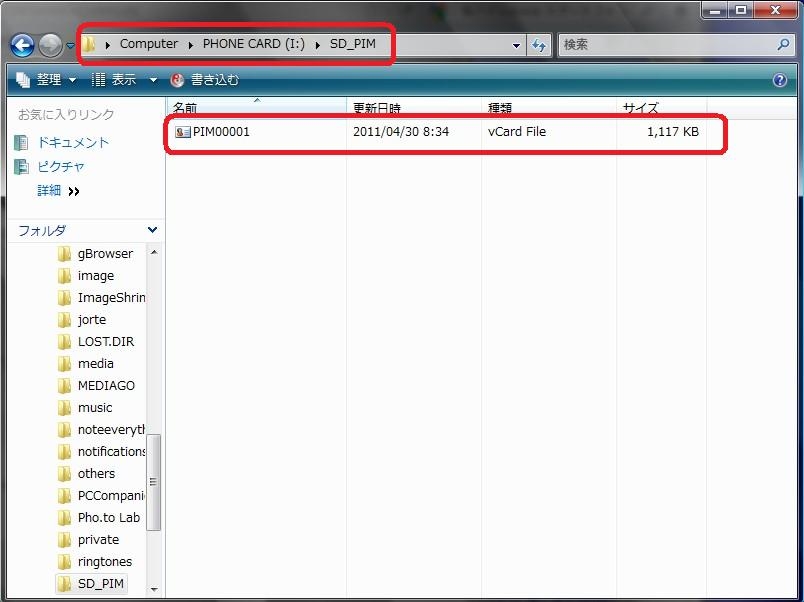The width and height of the screenshot is (804, 602).
Task: Expand arrow between PHONE CARD and SD_PIM
Action: [318, 45]
